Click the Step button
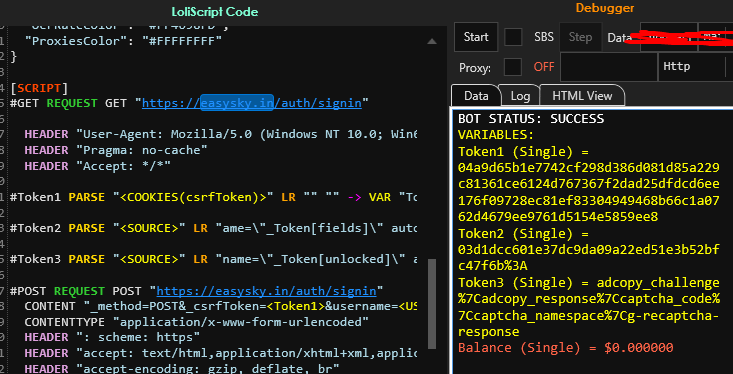Viewport: 733px width, 374px height. pos(580,37)
